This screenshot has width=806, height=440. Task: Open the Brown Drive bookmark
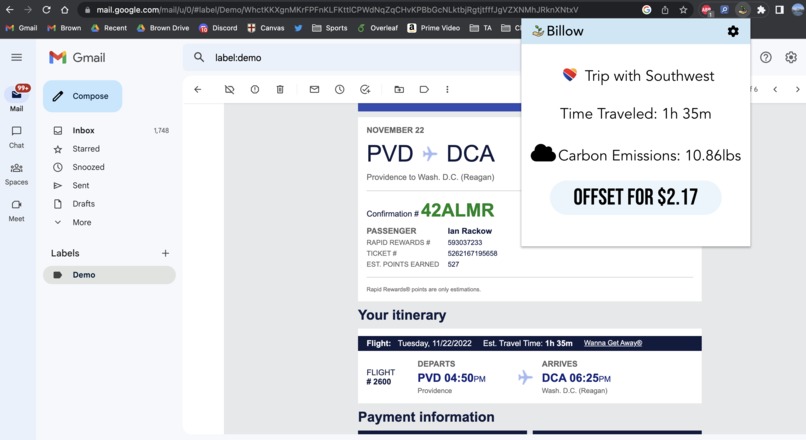(163, 28)
